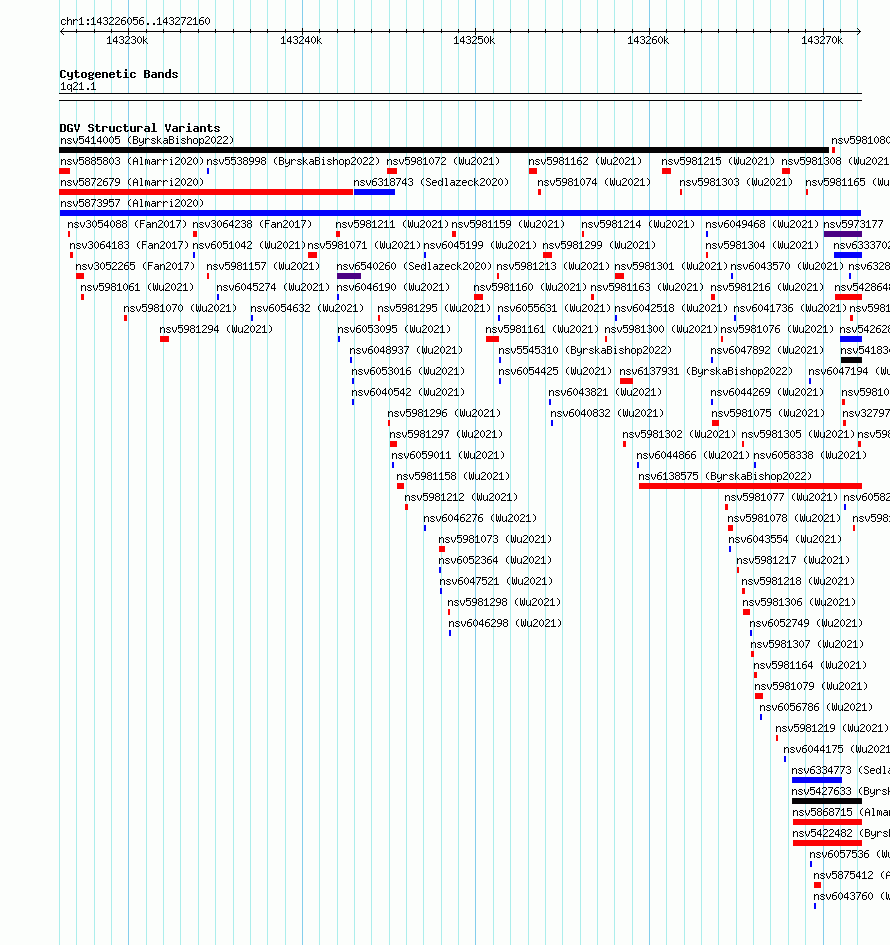Open variant nsv6040542 (Wu2021)
This screenshot has height=945, width=890.
[408, 392]
